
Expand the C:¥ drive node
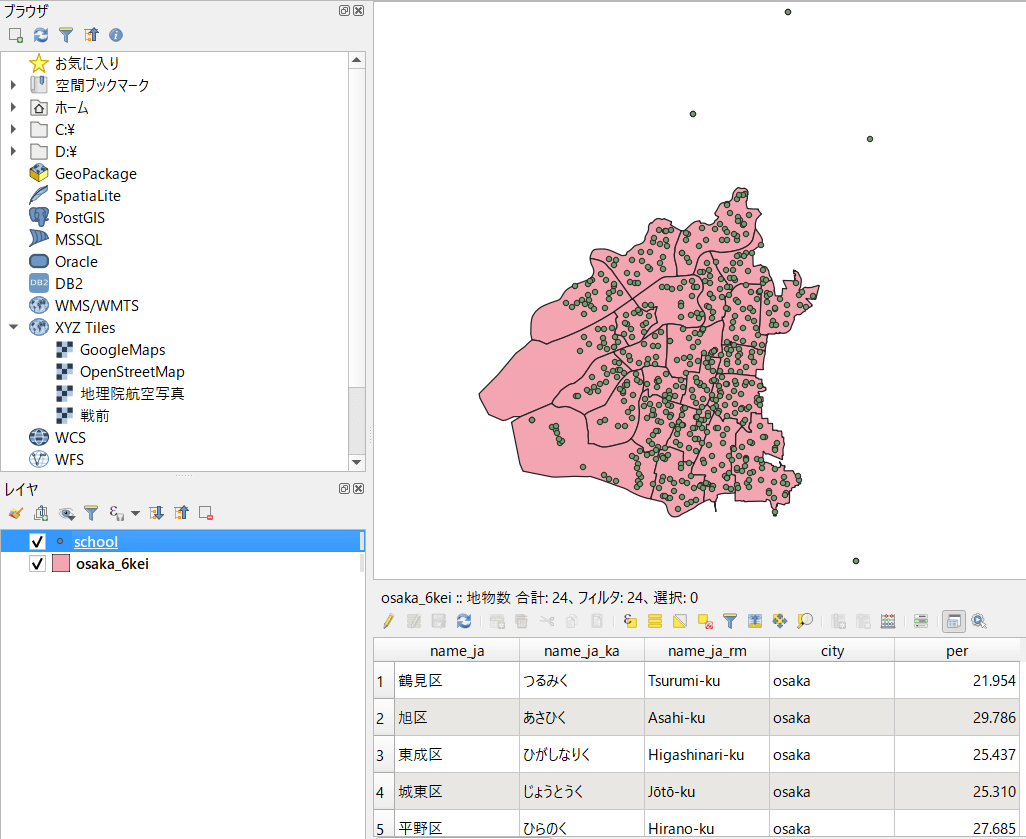[x=13, y=130]
